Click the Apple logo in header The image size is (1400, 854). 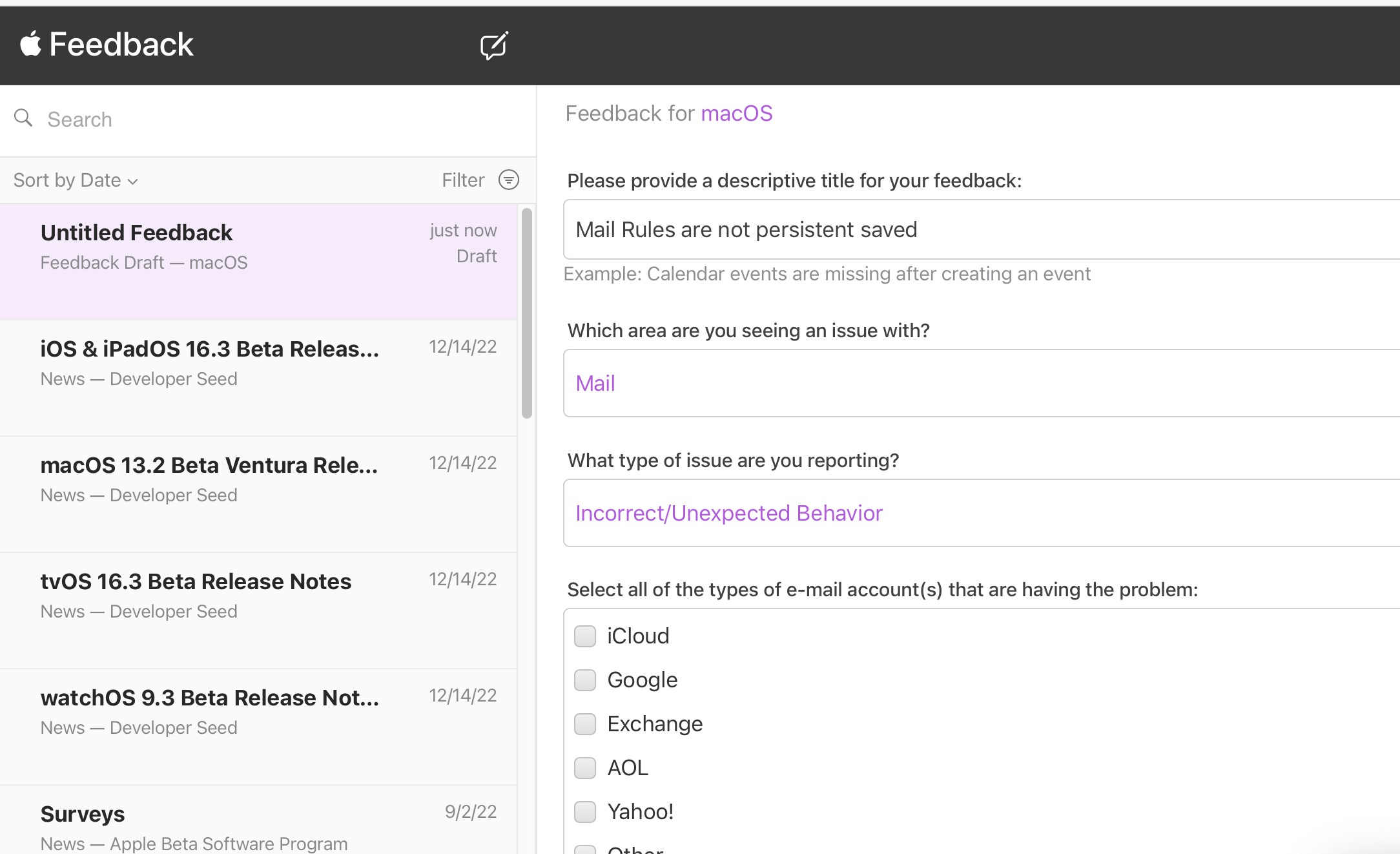tap(30, 44)
